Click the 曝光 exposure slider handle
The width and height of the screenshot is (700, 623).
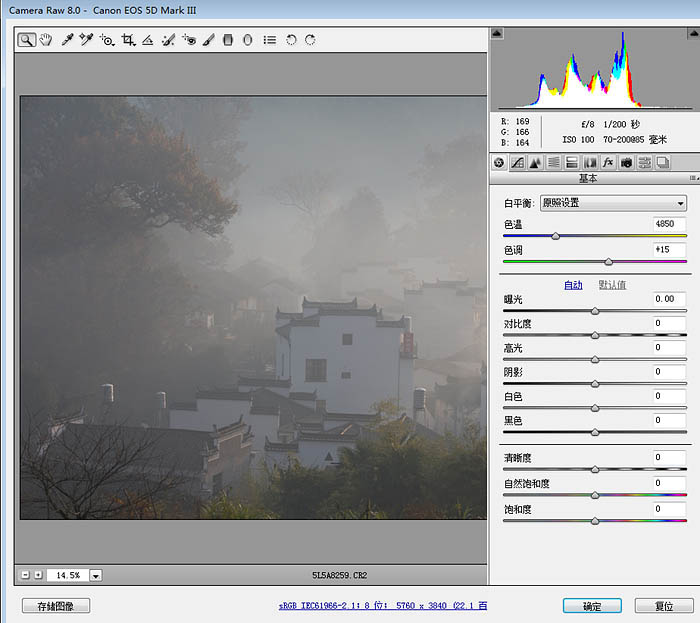tap(595, 311)
